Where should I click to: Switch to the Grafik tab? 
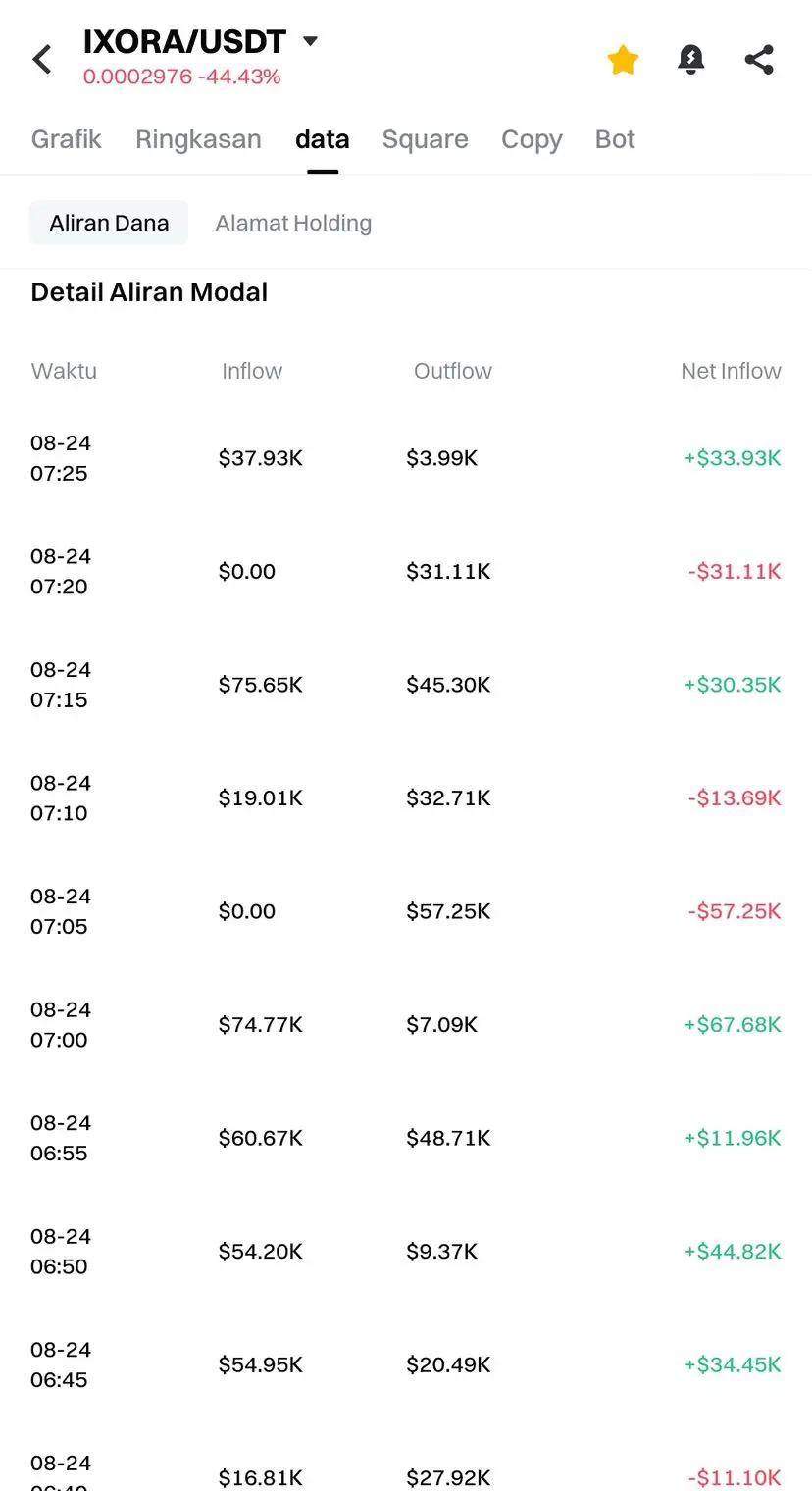click(x=67, y=139)
